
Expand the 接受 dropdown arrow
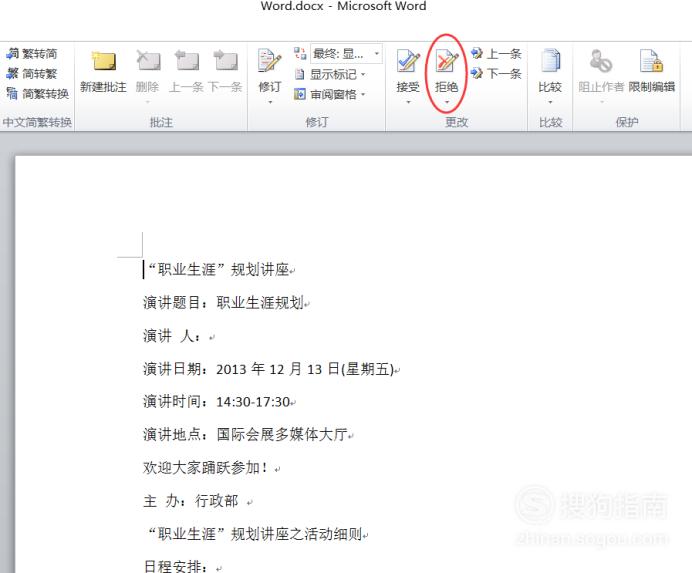[x=408, y=102]
